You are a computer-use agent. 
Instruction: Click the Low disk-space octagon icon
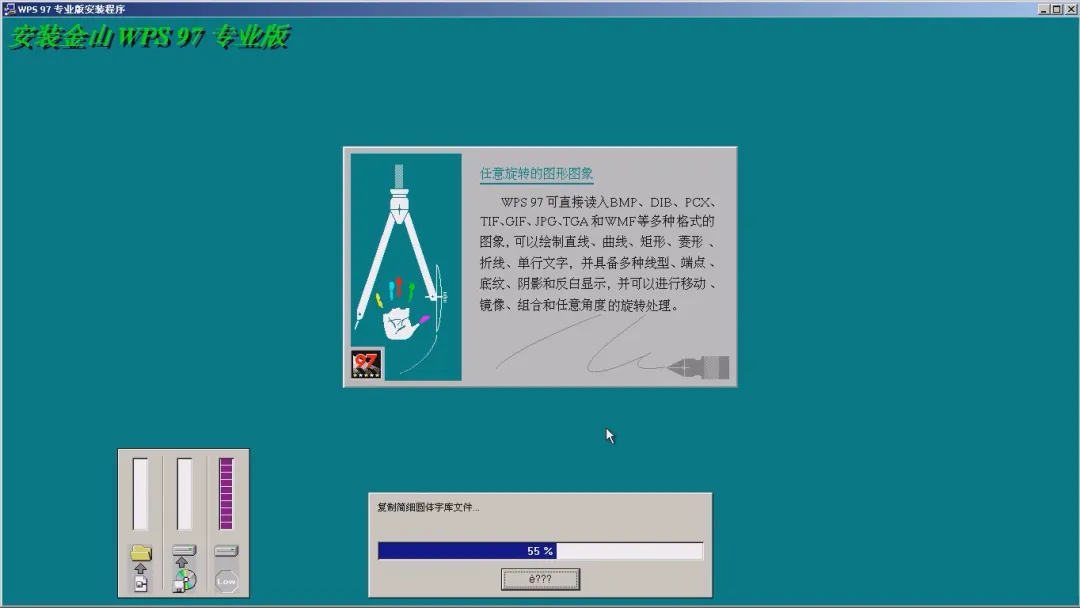(x=226, y=581)
